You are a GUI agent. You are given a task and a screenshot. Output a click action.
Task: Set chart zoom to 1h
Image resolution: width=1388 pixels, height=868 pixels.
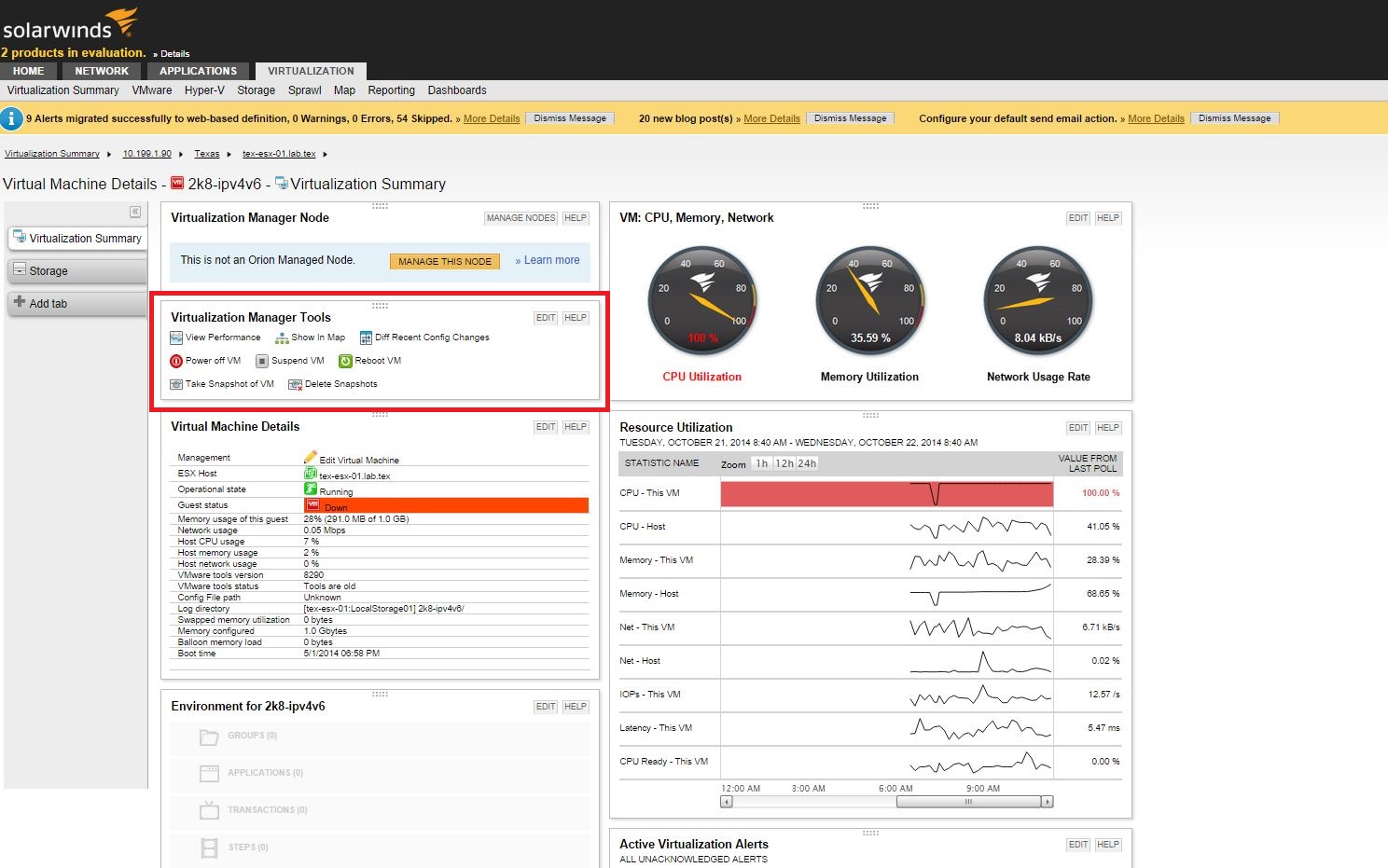coord(762,463)
